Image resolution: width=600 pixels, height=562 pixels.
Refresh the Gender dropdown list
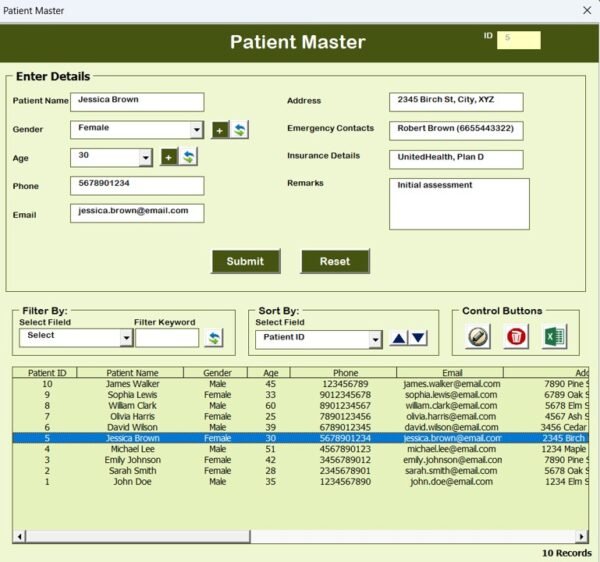coord(239,130)
